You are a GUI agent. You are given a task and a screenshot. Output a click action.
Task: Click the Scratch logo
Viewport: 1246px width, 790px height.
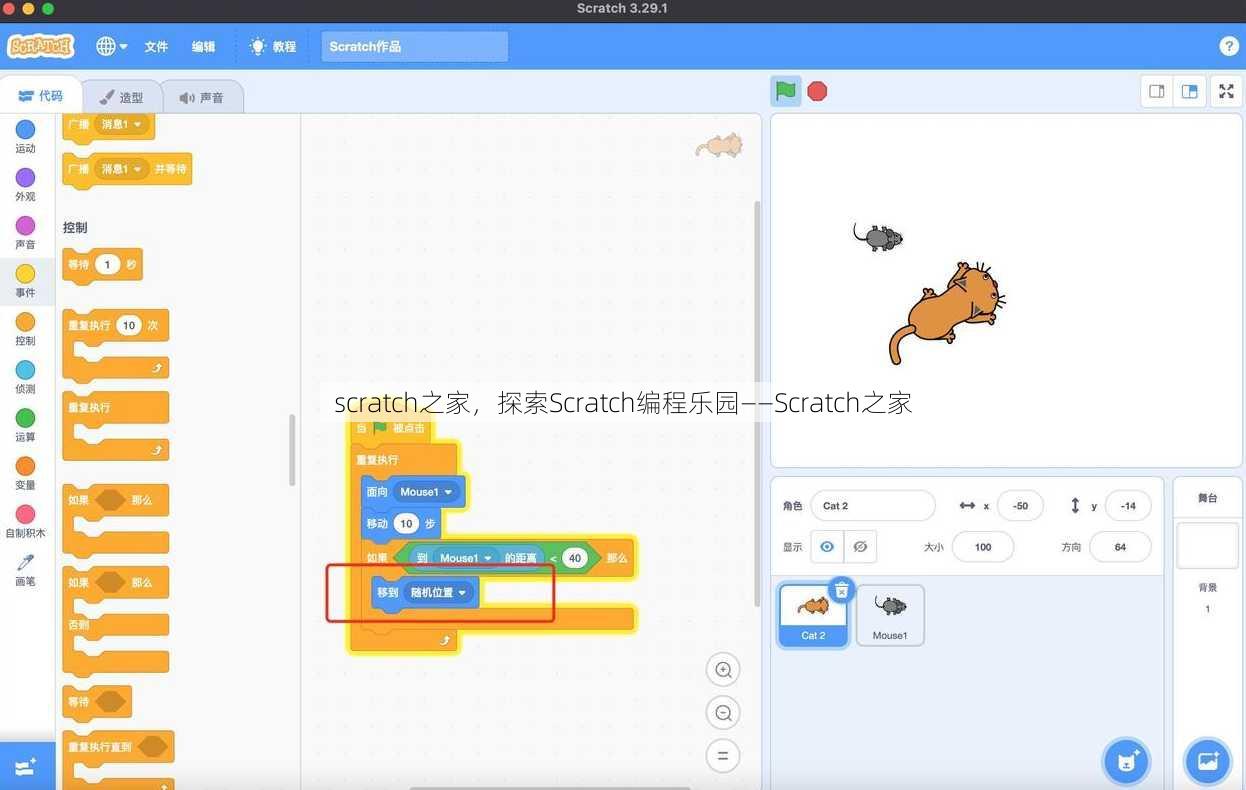(41, 46)
